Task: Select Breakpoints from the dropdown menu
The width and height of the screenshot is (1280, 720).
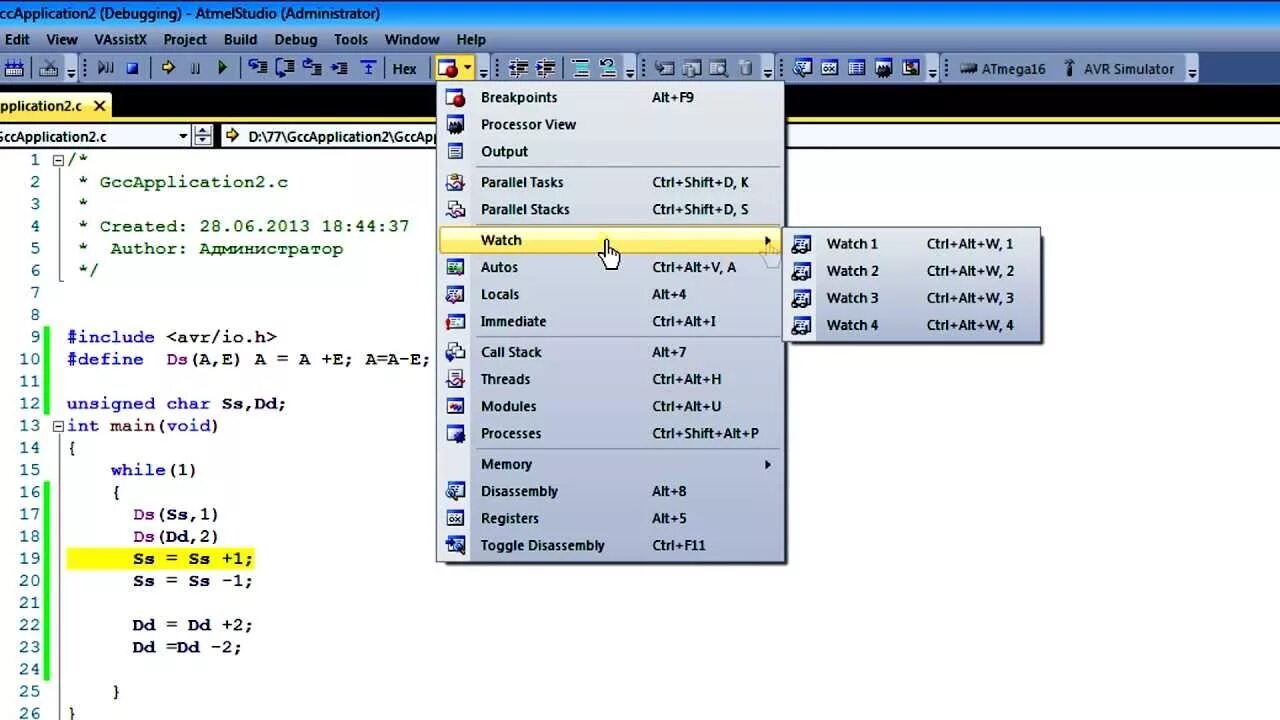Action: (611, 97)
